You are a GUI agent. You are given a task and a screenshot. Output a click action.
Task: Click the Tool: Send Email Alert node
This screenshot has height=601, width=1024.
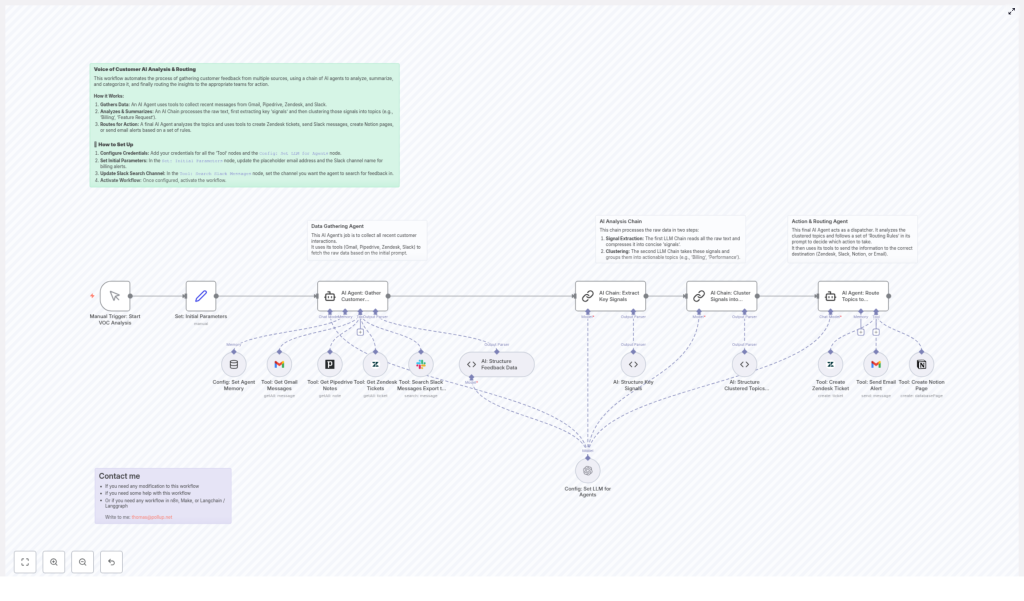(x=876, y=364)
